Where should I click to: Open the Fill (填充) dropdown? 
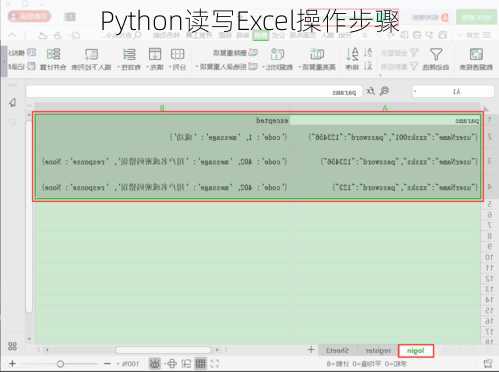tap(155, 59)
